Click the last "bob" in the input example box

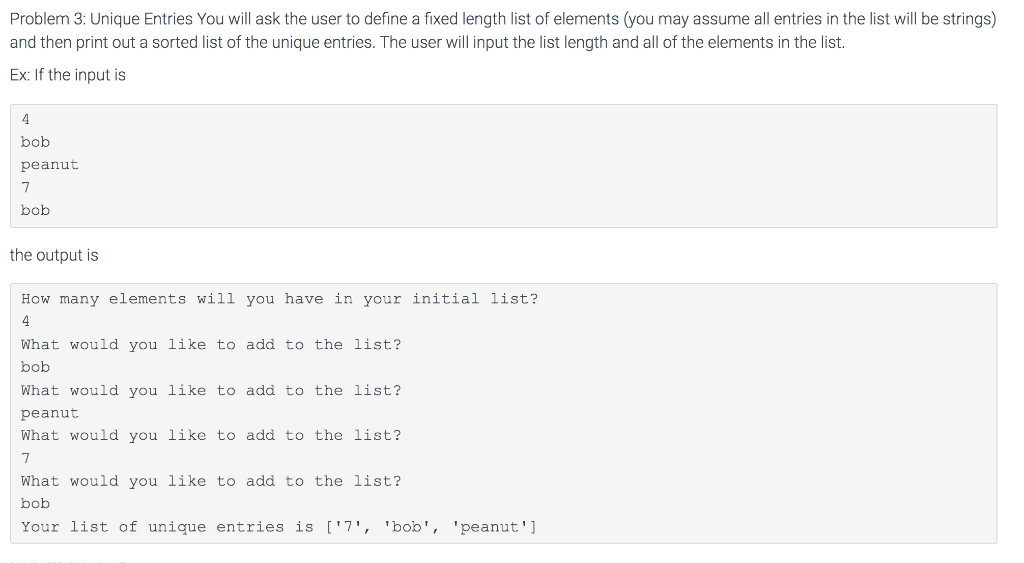point(35,210)
